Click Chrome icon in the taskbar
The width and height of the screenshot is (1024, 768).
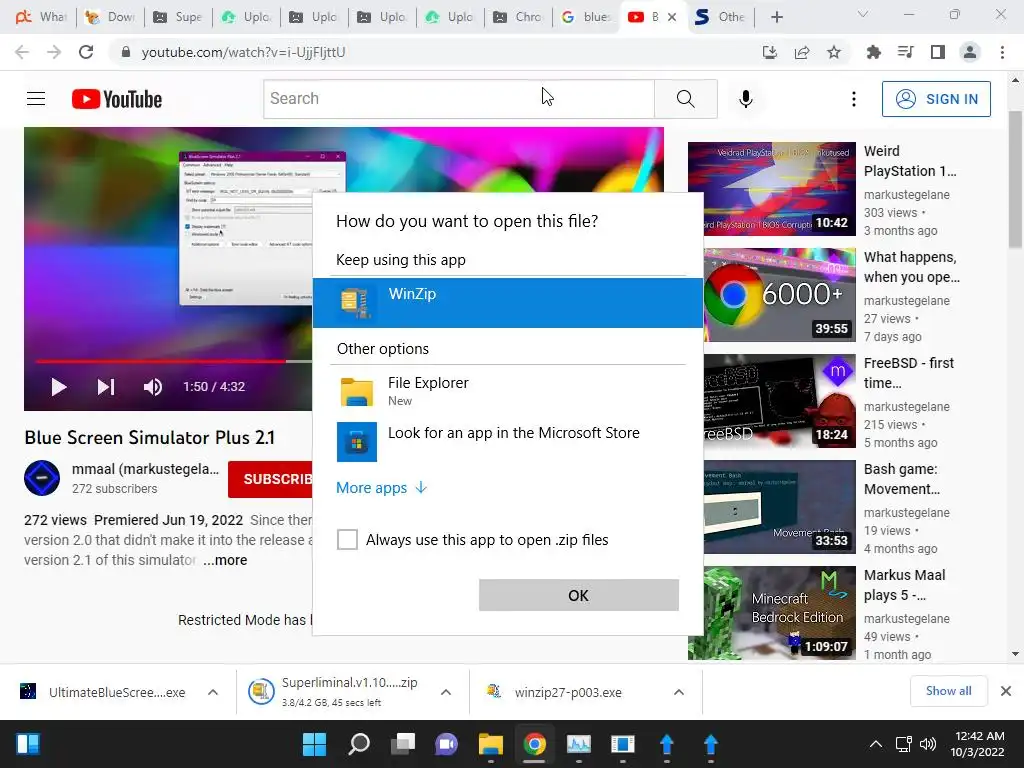[534, 744]
